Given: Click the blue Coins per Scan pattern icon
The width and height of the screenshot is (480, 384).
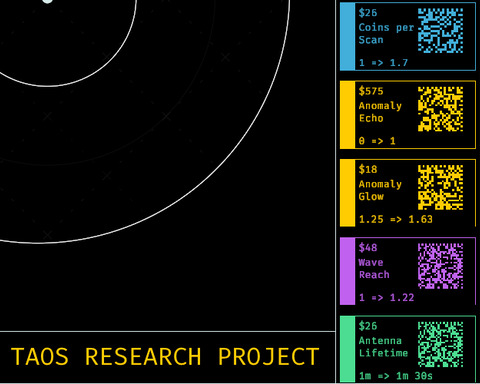Looking at the screenshot, I should pyautogui.click(x=440, y=31).
